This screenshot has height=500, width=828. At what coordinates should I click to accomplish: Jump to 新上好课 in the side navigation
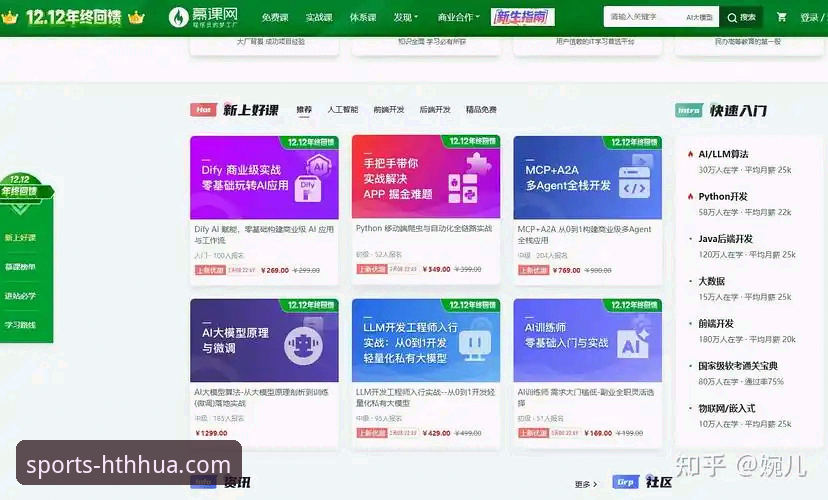(x=20, y=238)
